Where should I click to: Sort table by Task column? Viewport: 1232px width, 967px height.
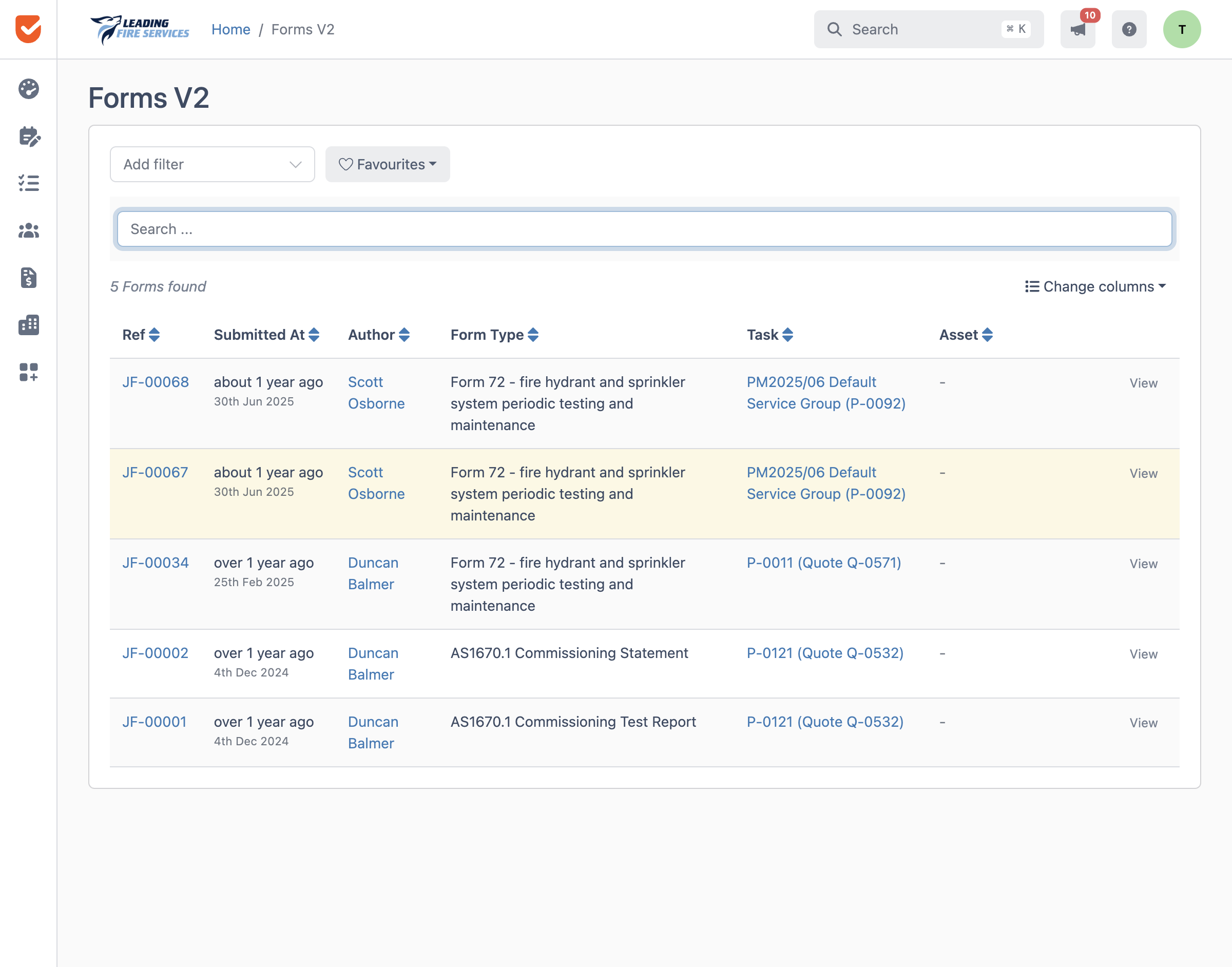(x=787, y=335)
